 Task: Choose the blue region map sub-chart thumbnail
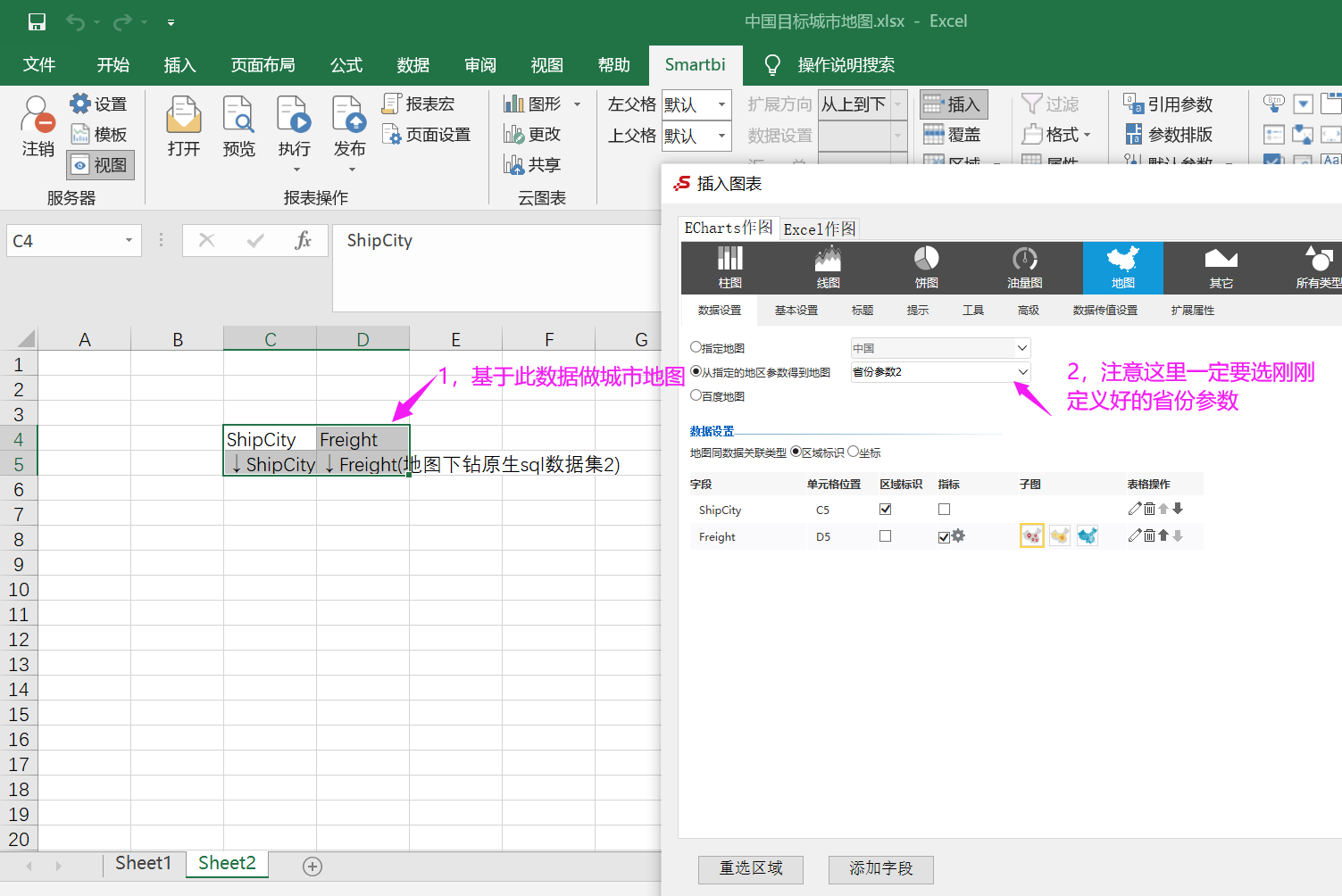(x=1088, y=535)
